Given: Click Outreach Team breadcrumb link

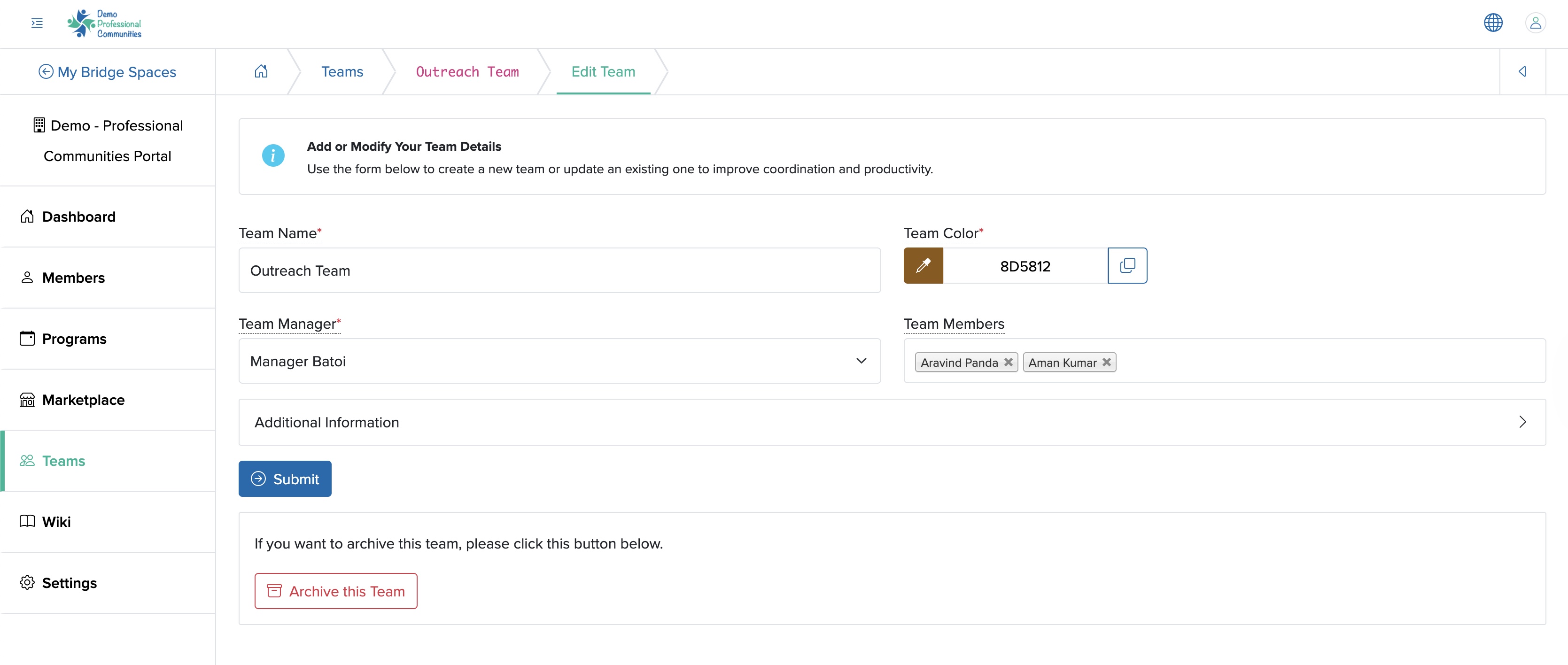Looking at the screenshot, I should 467,72.
